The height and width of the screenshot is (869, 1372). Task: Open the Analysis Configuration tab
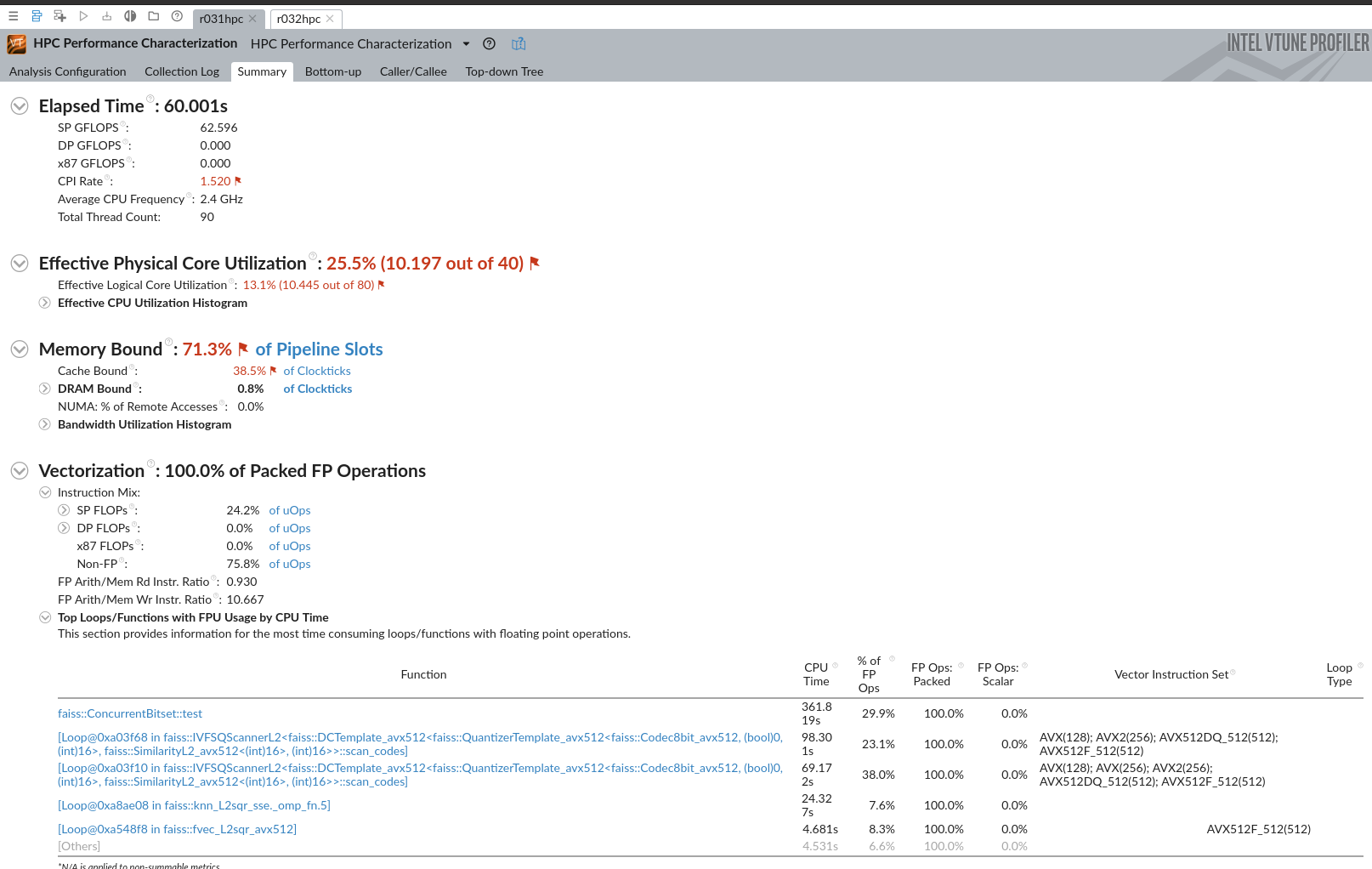click(67, 71)
